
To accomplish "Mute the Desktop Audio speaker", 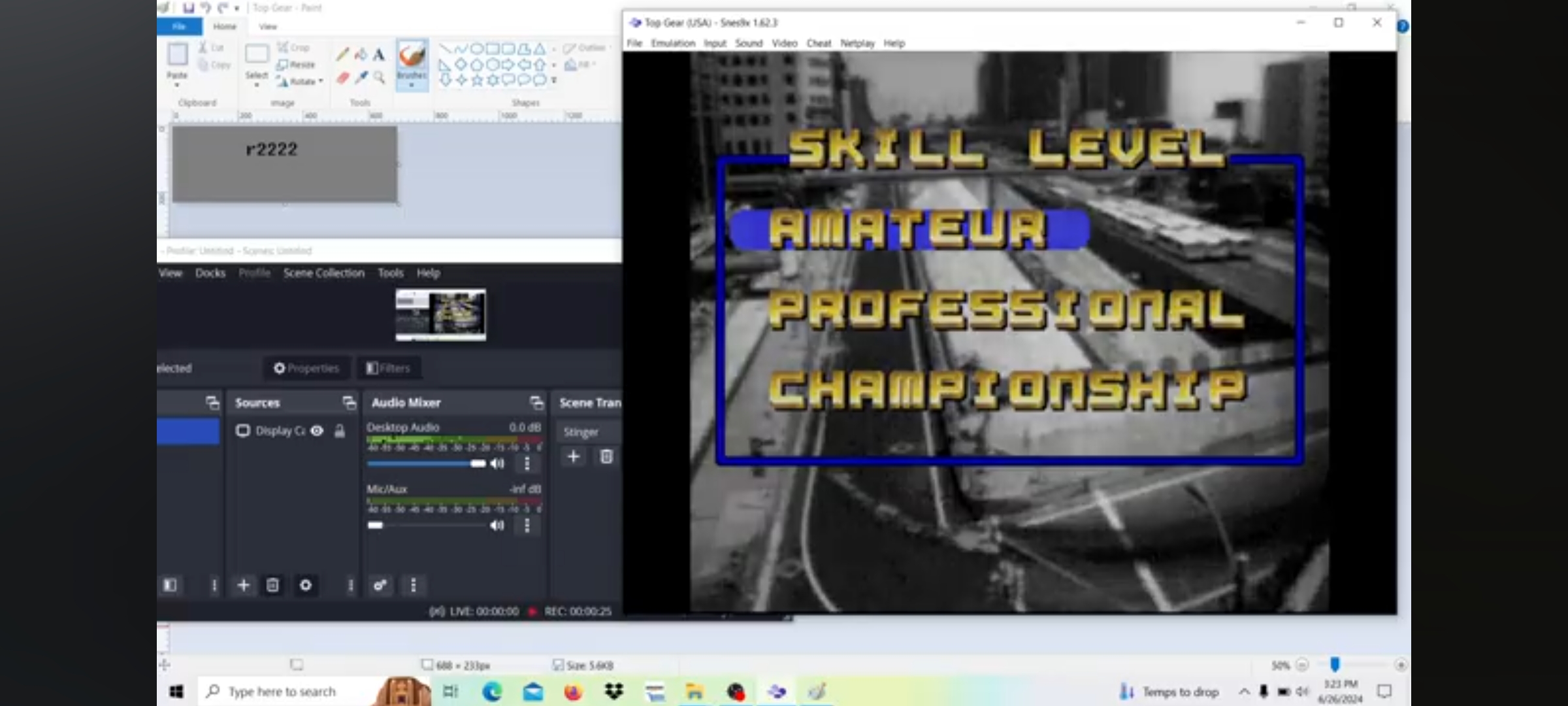I will tap(497, 463).
